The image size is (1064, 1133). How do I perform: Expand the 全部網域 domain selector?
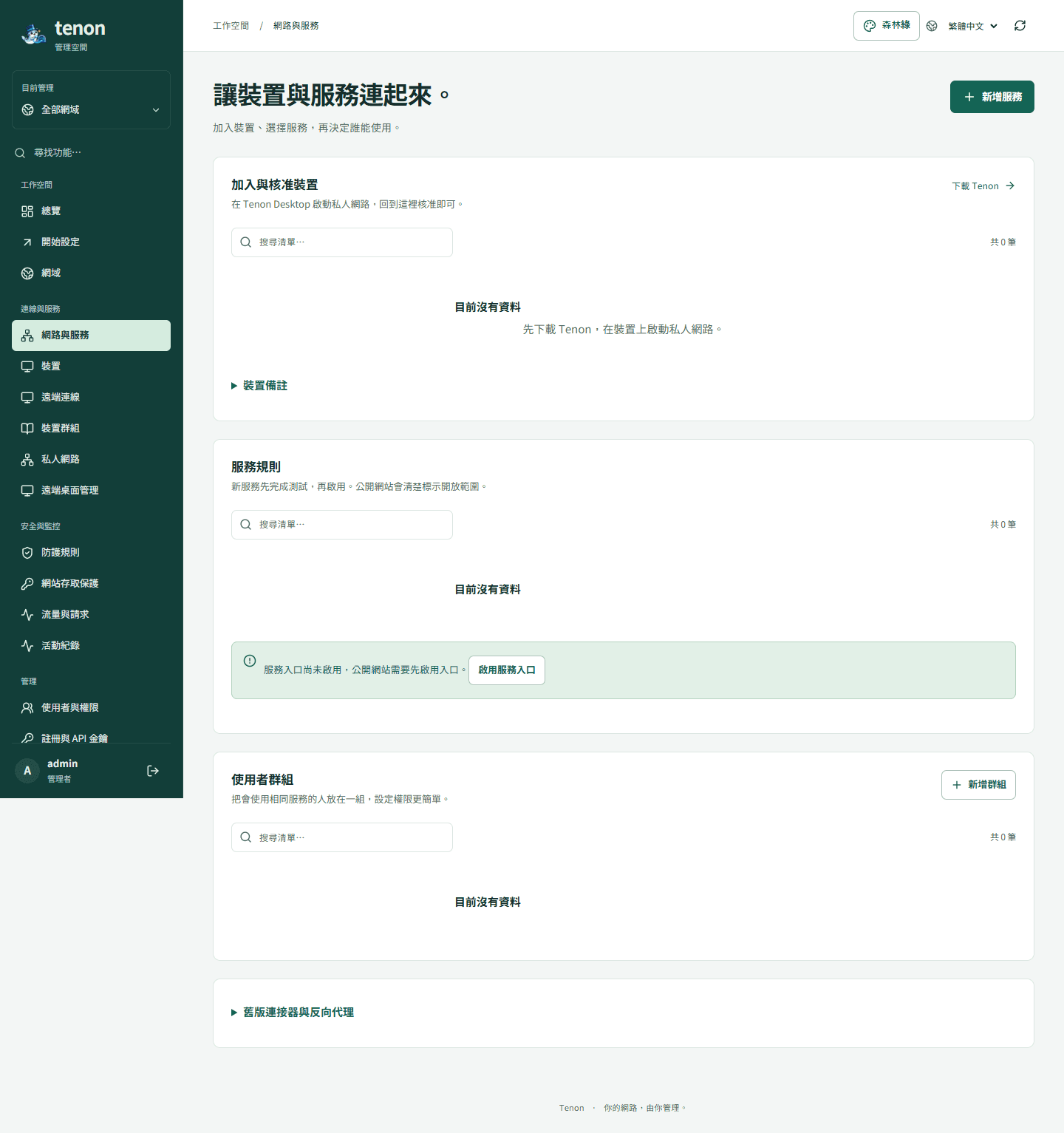91,109
